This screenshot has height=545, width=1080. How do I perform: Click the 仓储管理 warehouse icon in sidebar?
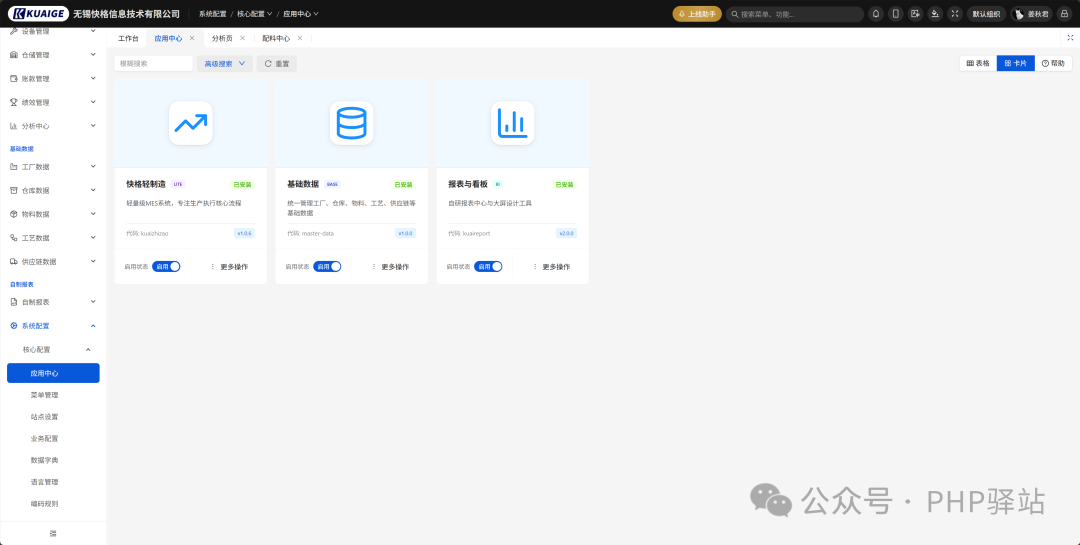point(14,55)
